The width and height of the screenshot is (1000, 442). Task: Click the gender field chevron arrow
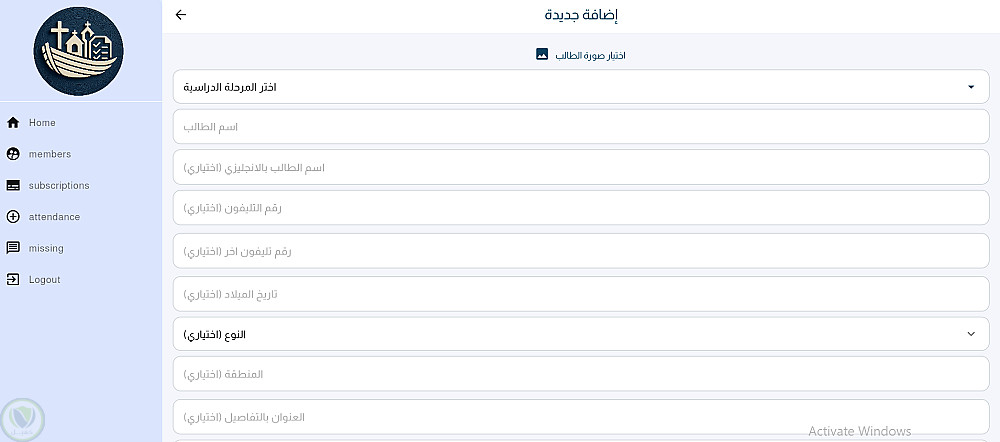(x=970, y=333)
